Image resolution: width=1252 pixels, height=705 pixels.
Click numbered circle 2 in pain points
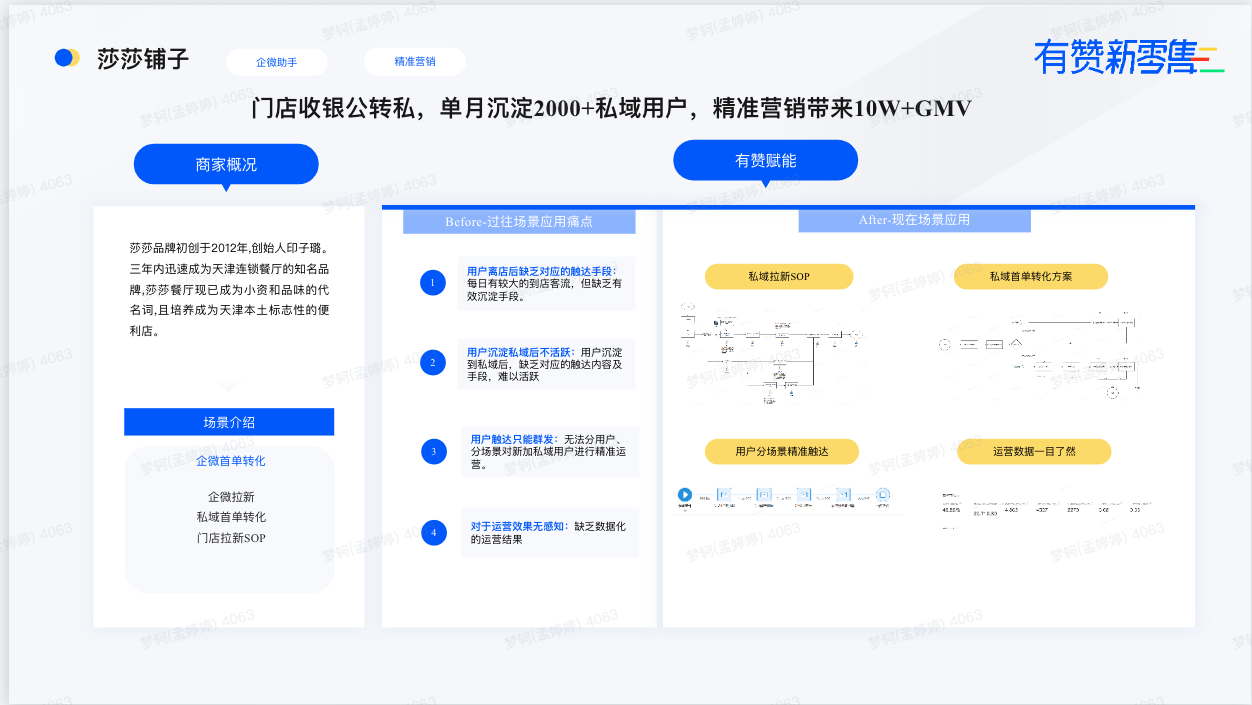tap(432, 362)
